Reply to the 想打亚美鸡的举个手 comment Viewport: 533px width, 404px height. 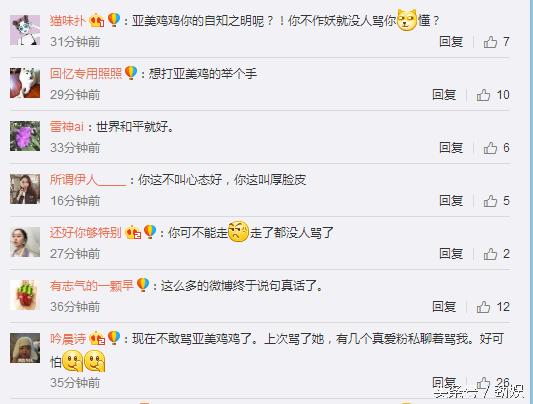pyautogui.click(x=444, y=94)
